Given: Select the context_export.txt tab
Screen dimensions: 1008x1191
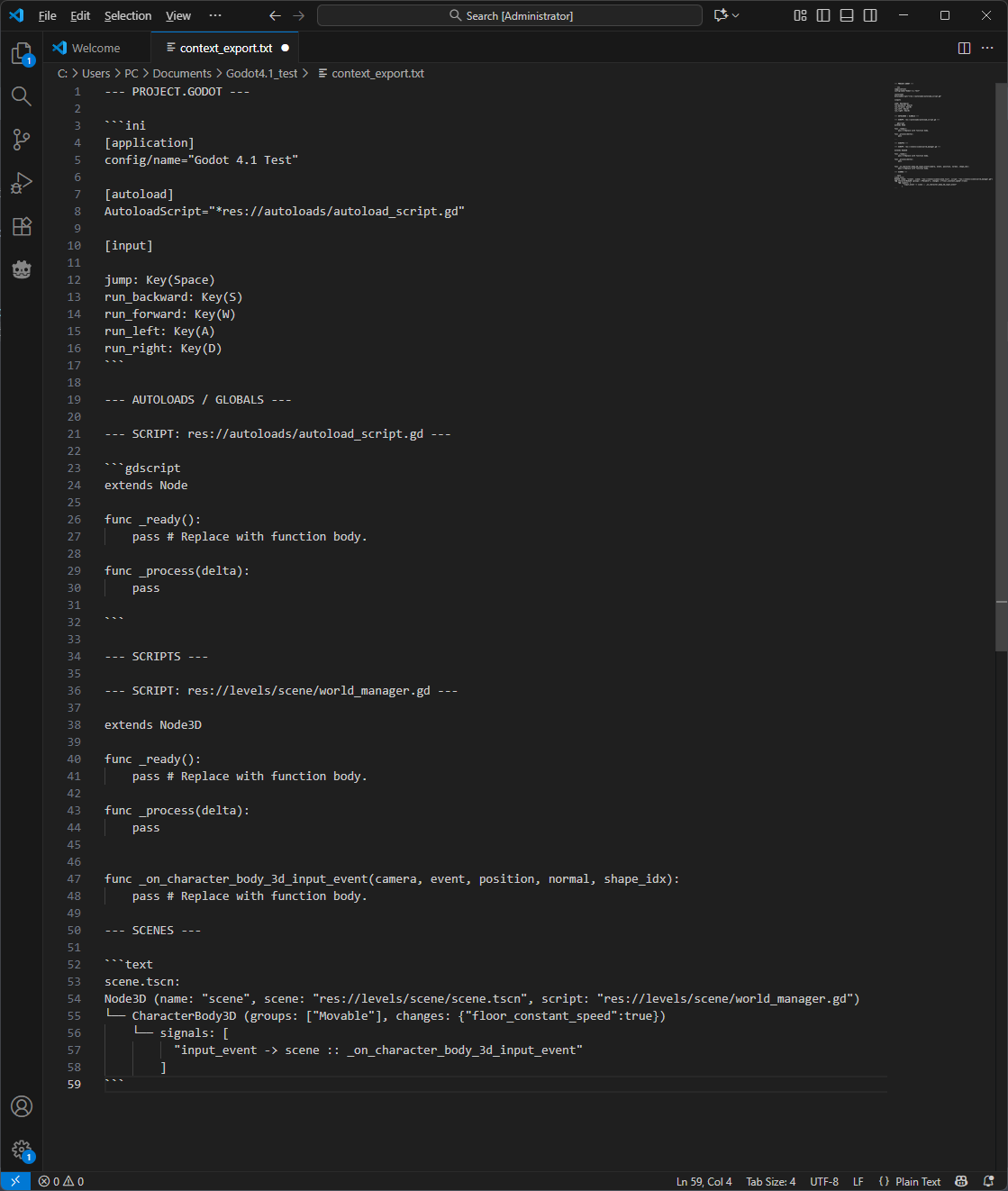Looking at the screenshot, I should [225, 48].
